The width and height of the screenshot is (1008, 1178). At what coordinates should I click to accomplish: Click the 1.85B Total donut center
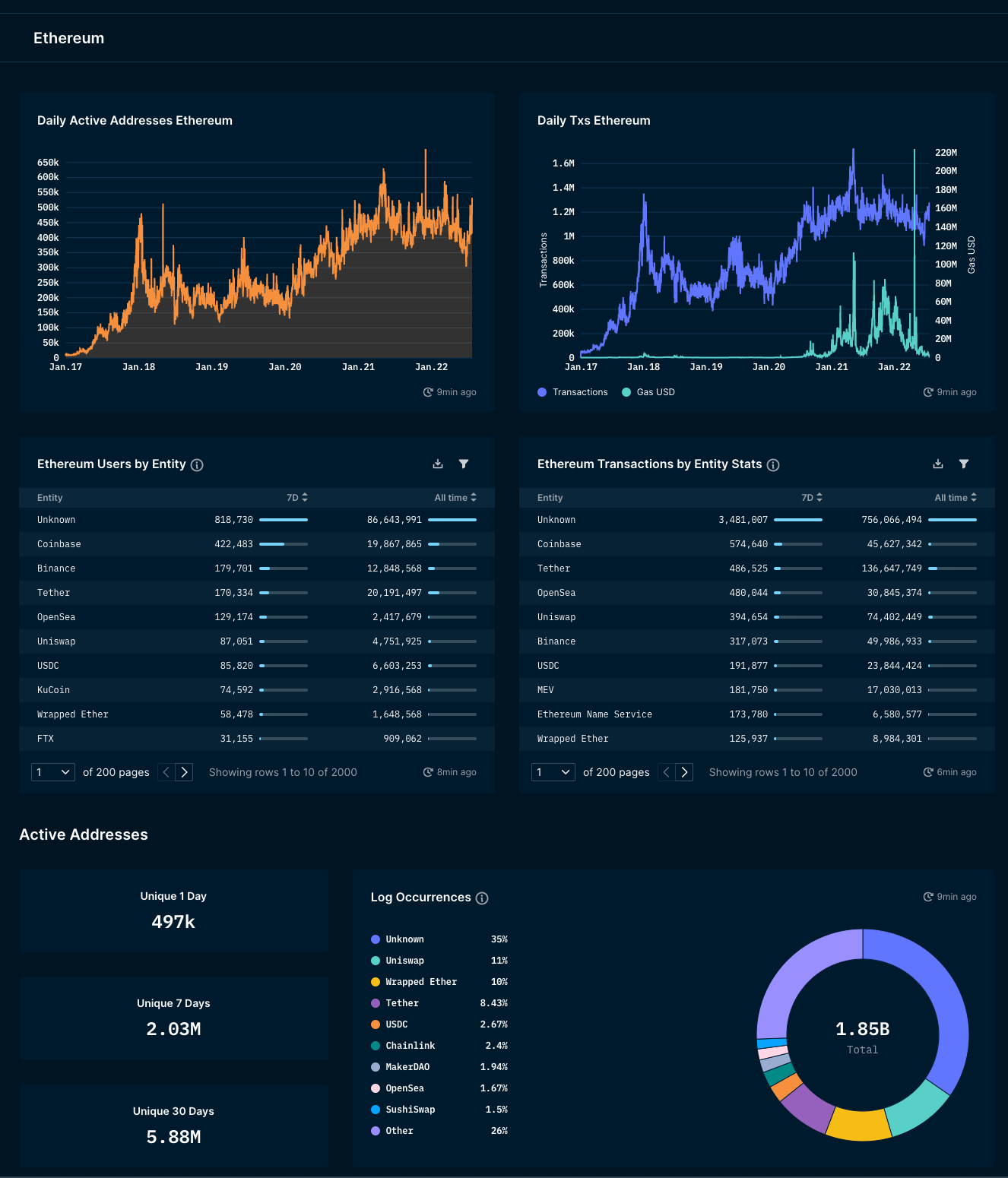coord(863,1037)
